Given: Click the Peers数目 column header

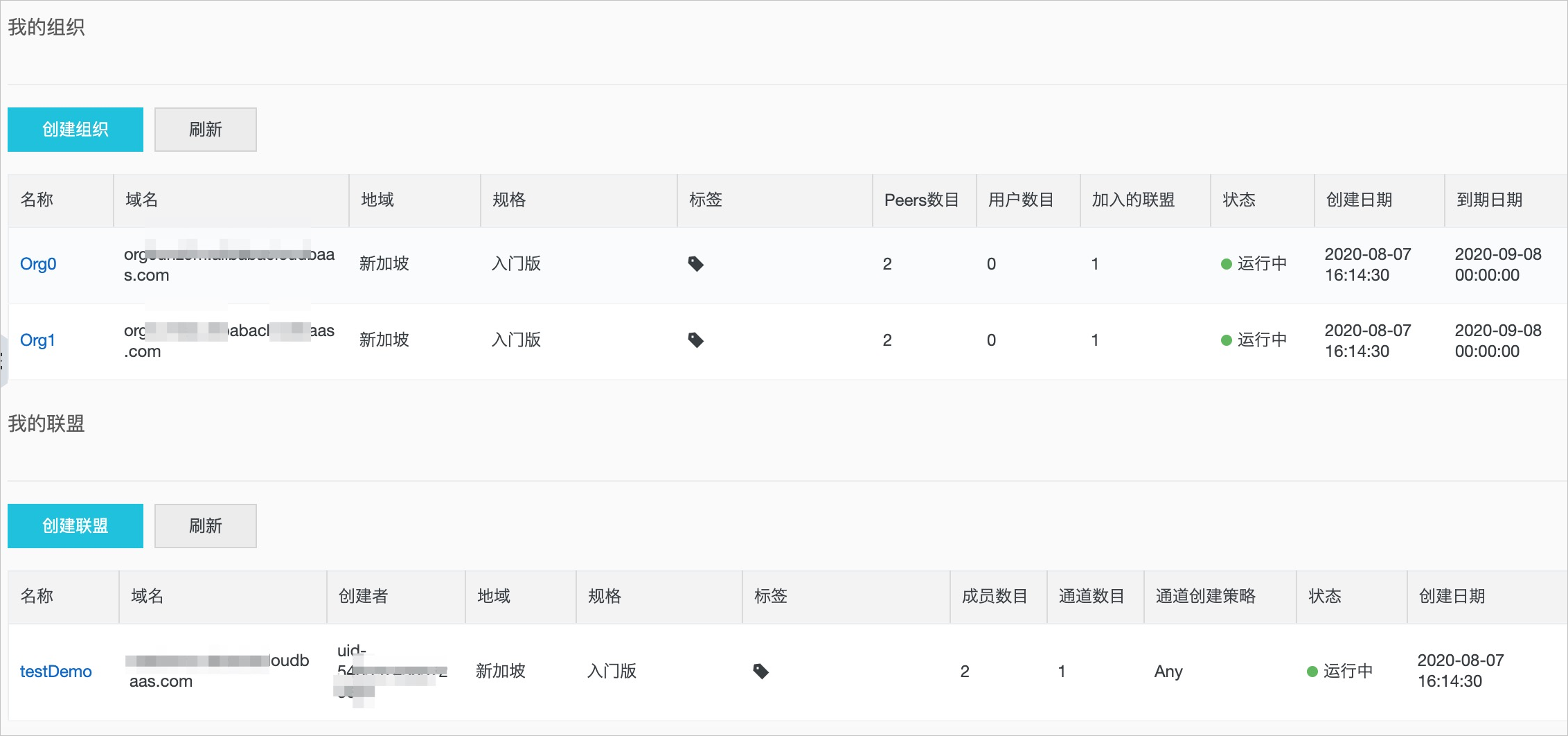Looking at the screenshot, I should 923,200.
